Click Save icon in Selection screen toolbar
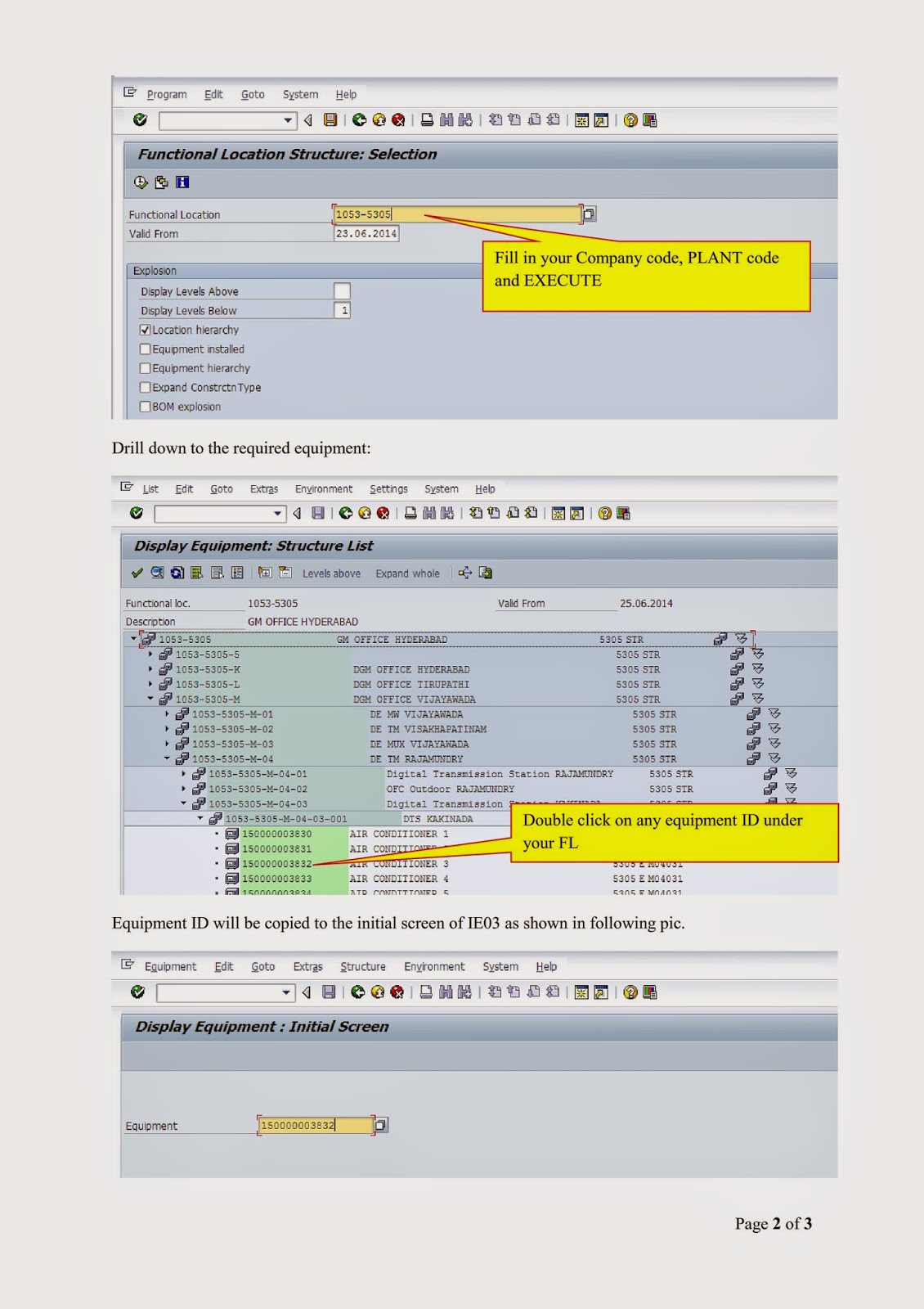 [330, 120]
